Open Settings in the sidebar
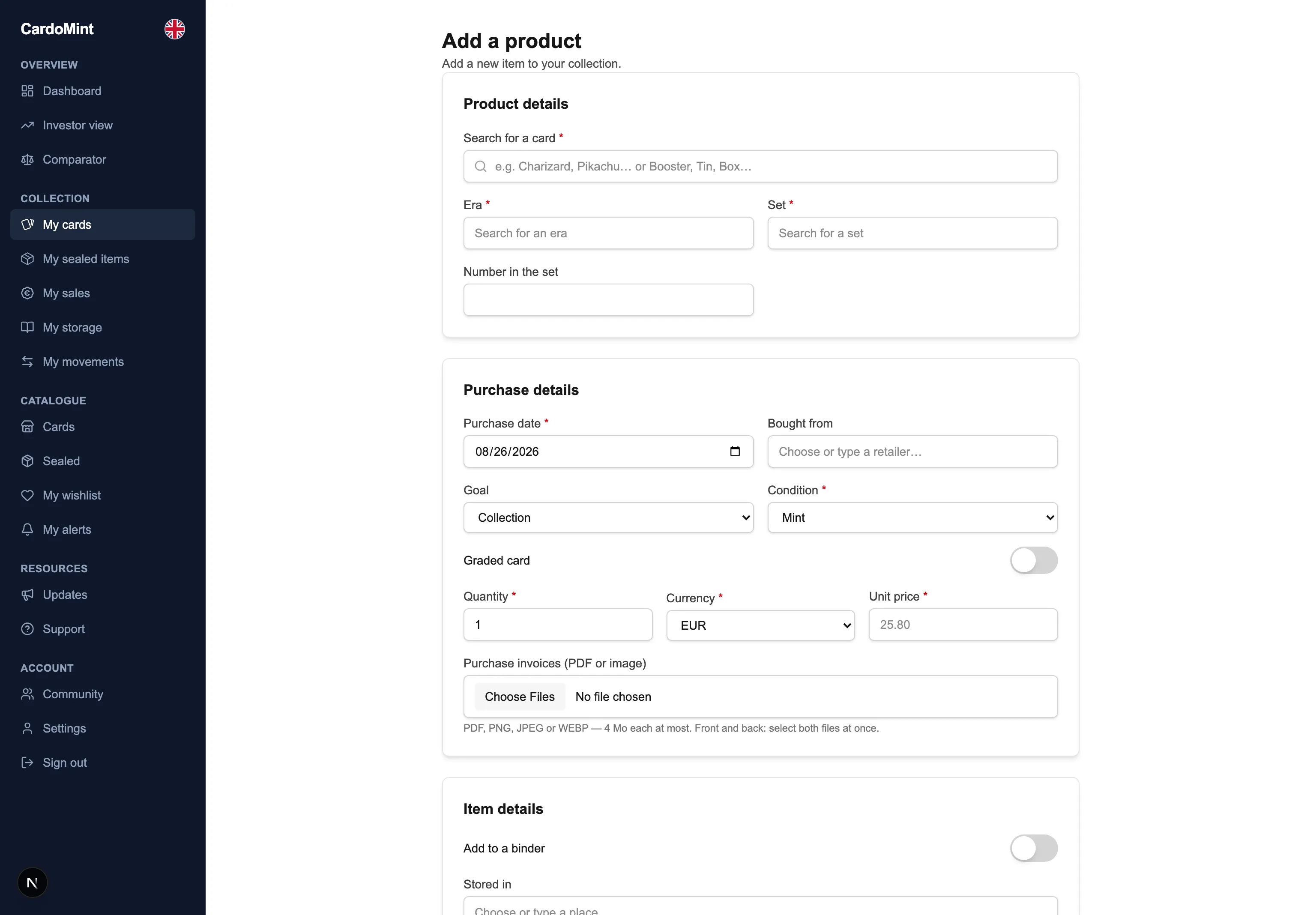1316x915 pixels. (x=102, y=729)
